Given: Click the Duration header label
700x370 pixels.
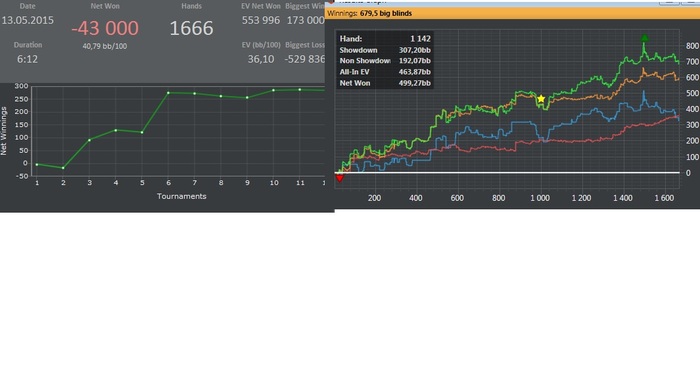Looking at the screenshot, I should (28, 45).
